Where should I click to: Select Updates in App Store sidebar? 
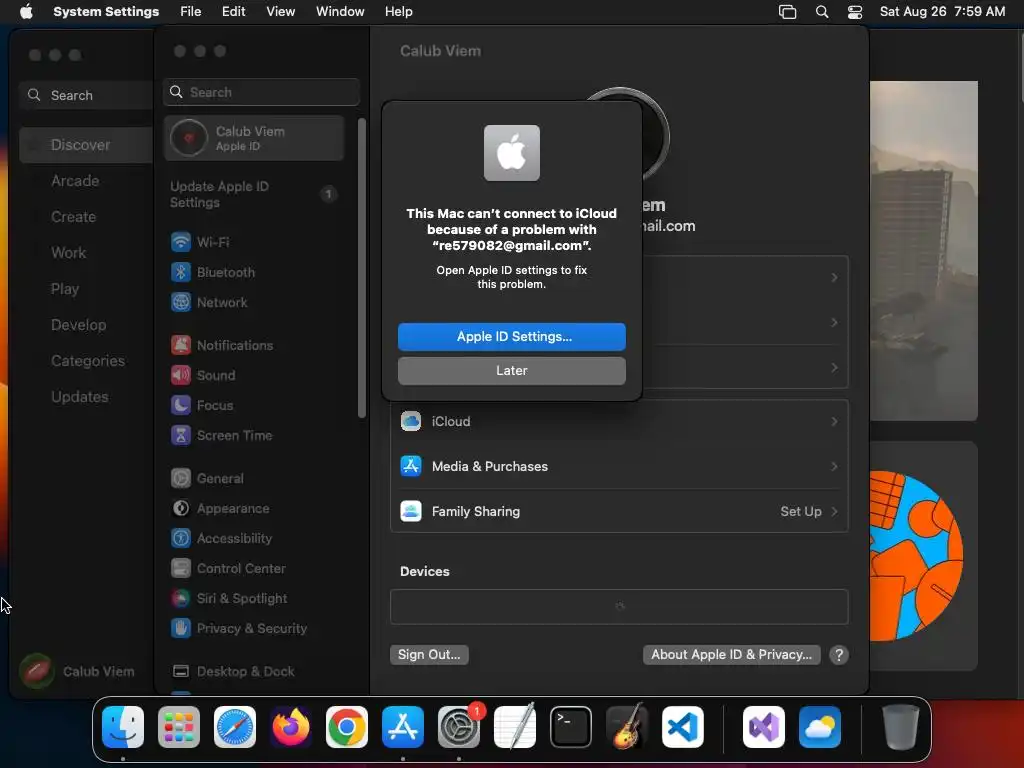click(x=80, y=396)
